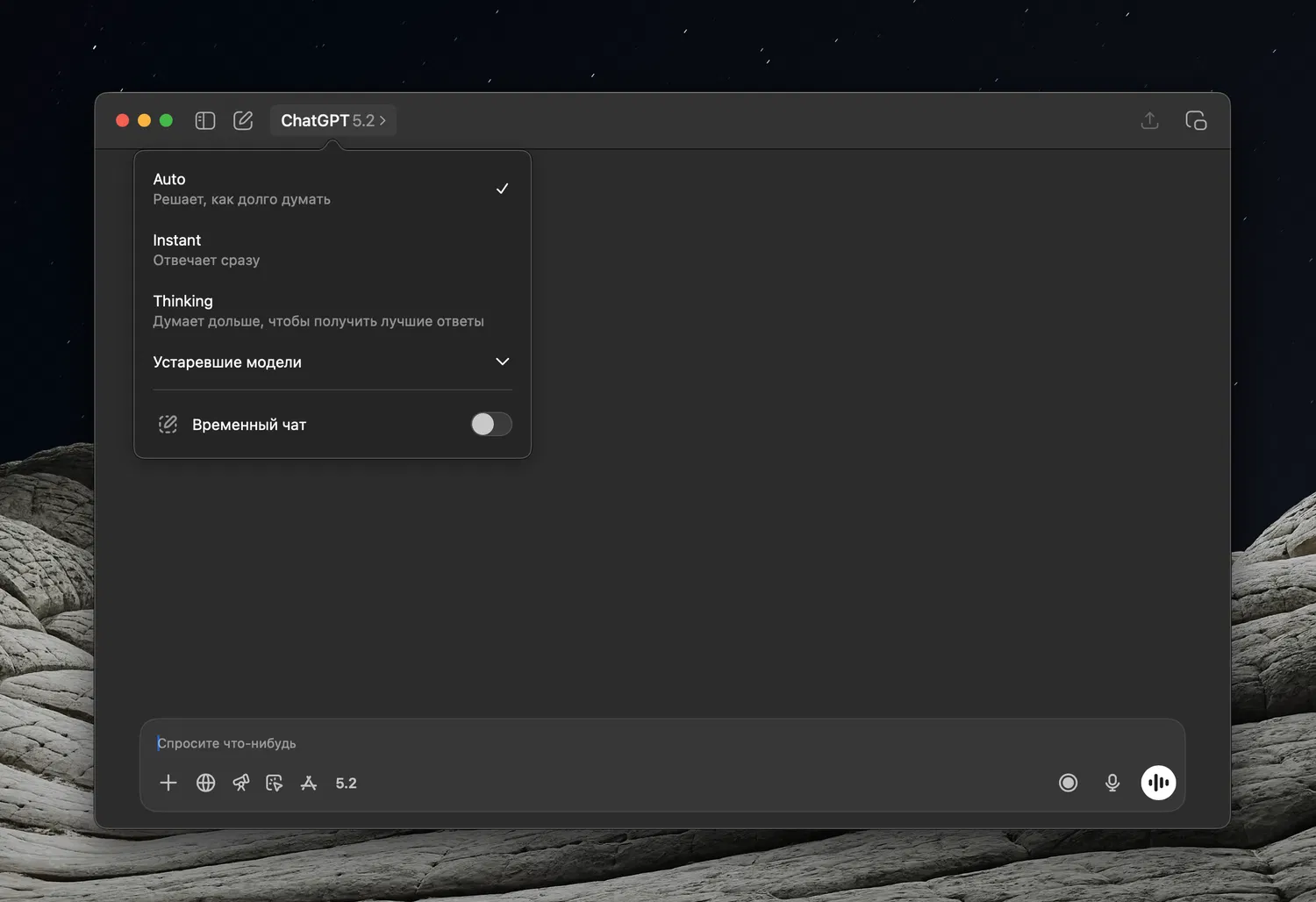Enable web search globe icon
The width and height of the screenshot is (1316, 902).
[205, 783]
